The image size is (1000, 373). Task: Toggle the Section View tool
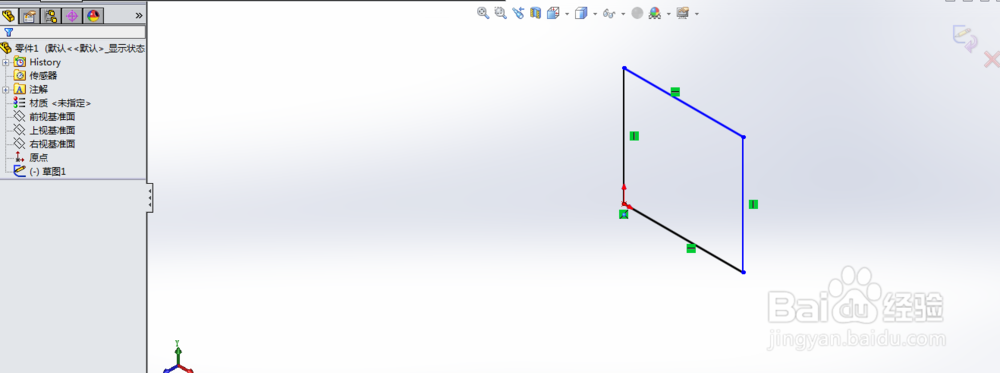[535, 13]
